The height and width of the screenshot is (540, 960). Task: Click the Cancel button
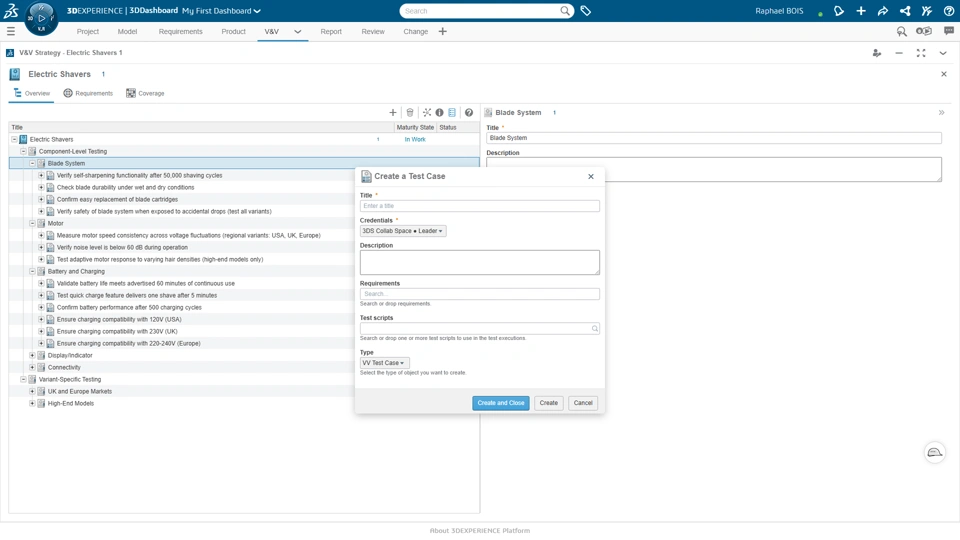coord(583,403)
